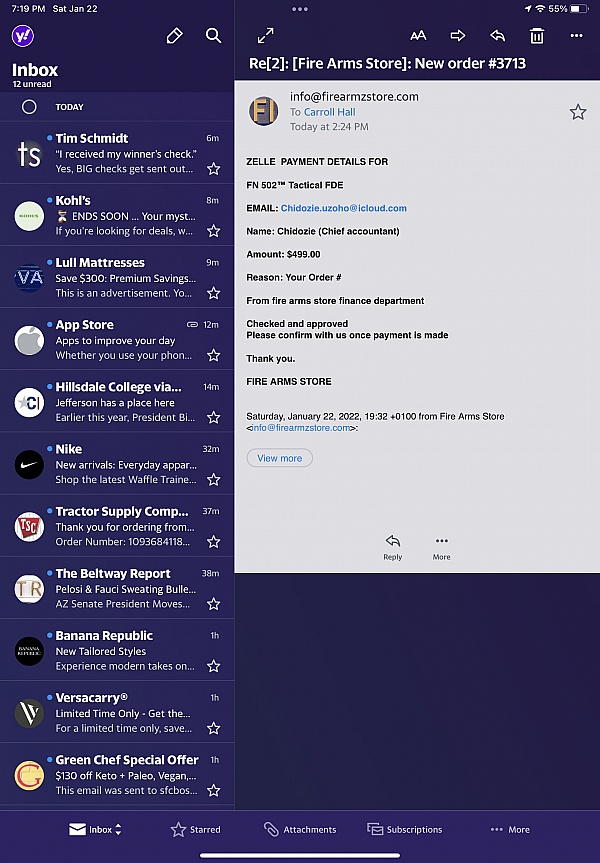Toggle the select-all circle beside TODAY
Viewport: 600px width, 863px height.
click(x=29, y=107)
